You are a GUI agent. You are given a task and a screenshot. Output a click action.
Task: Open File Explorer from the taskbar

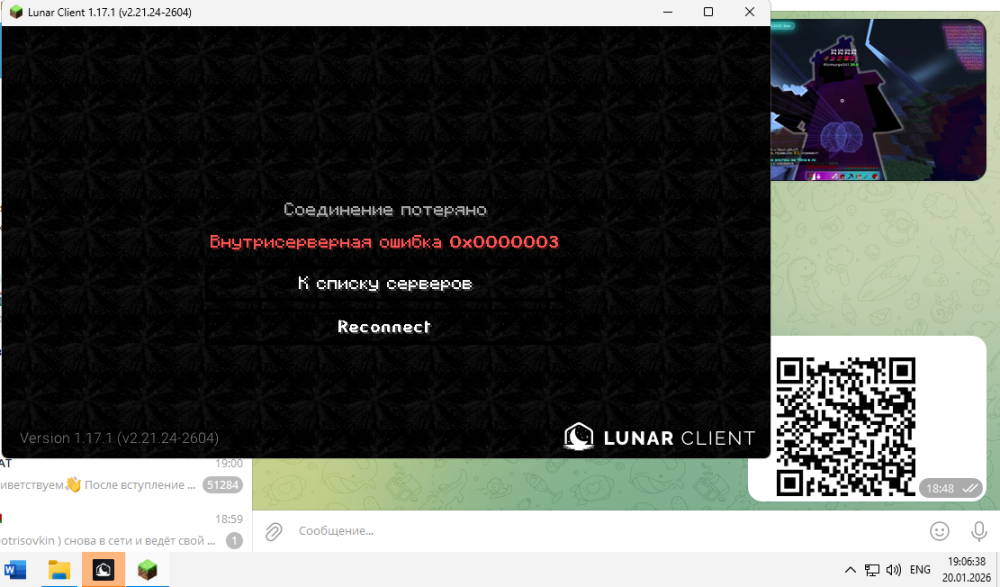click(x=59, y=569)
